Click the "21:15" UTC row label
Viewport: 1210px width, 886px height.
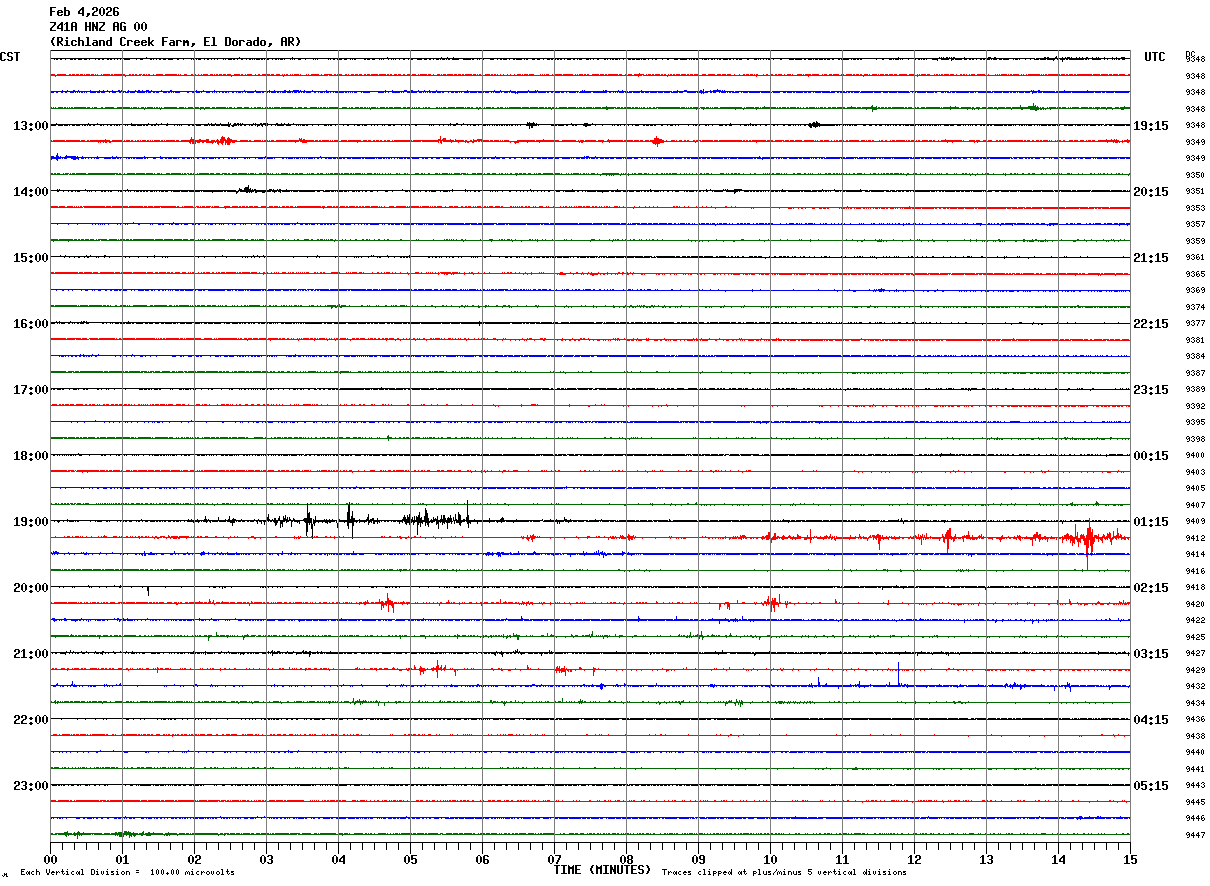(x=1151, y=258)
